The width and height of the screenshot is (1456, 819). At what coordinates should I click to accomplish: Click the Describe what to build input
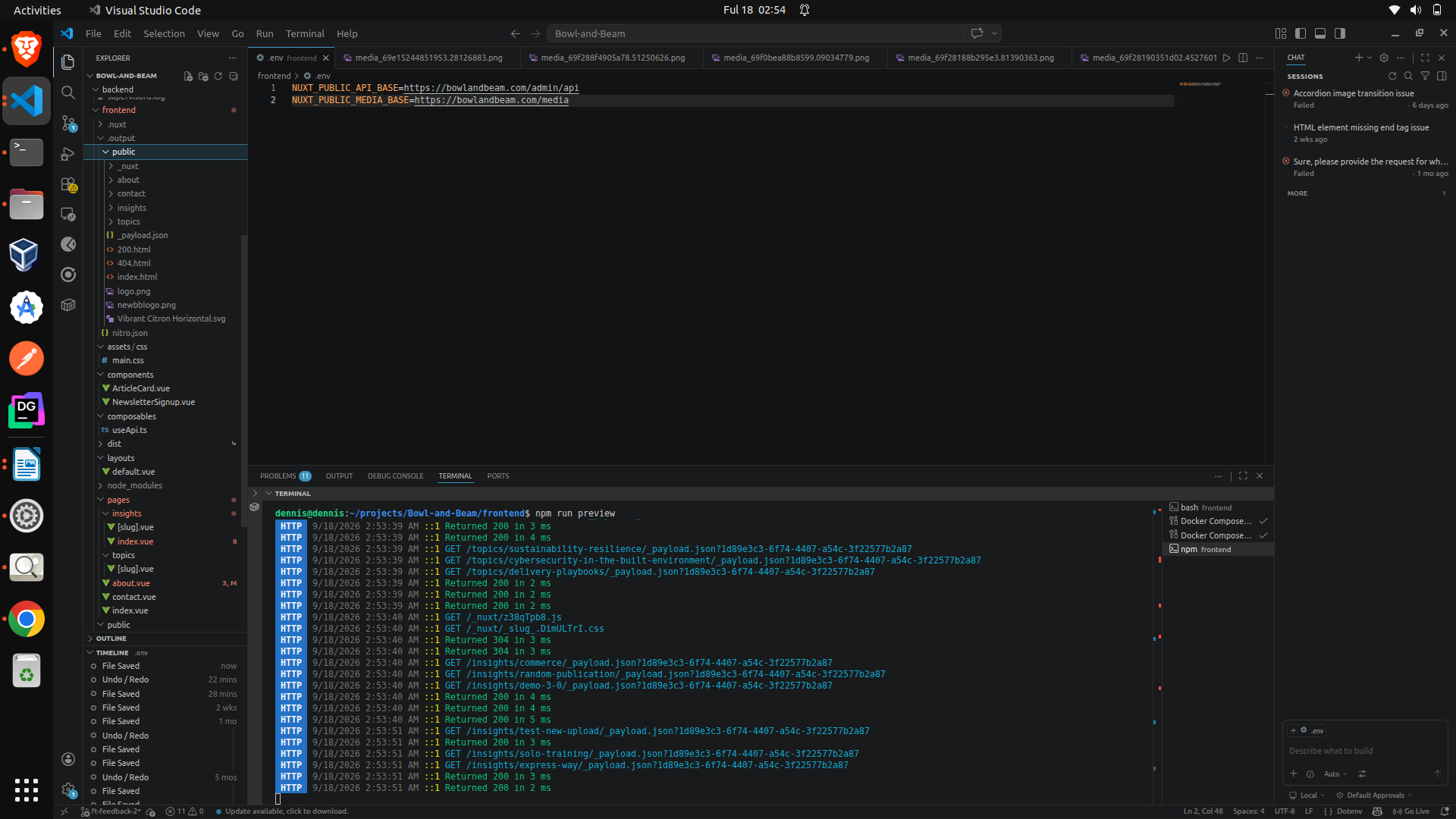coord(1364,751)
